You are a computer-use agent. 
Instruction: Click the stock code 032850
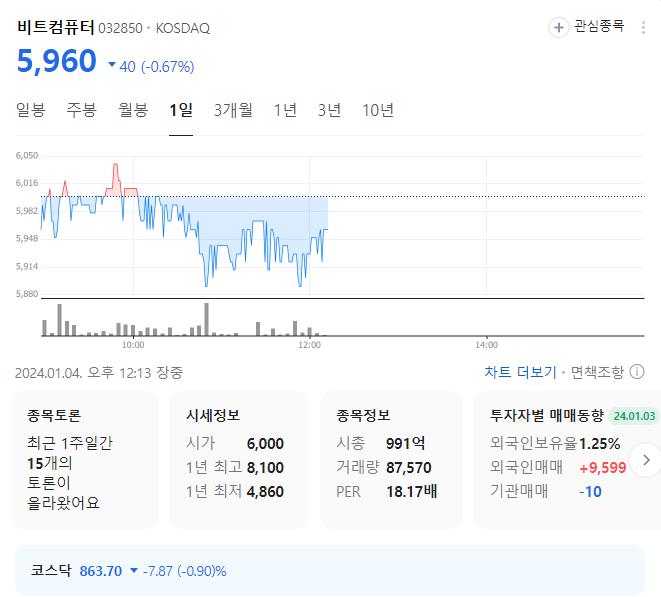pos(120,28)
